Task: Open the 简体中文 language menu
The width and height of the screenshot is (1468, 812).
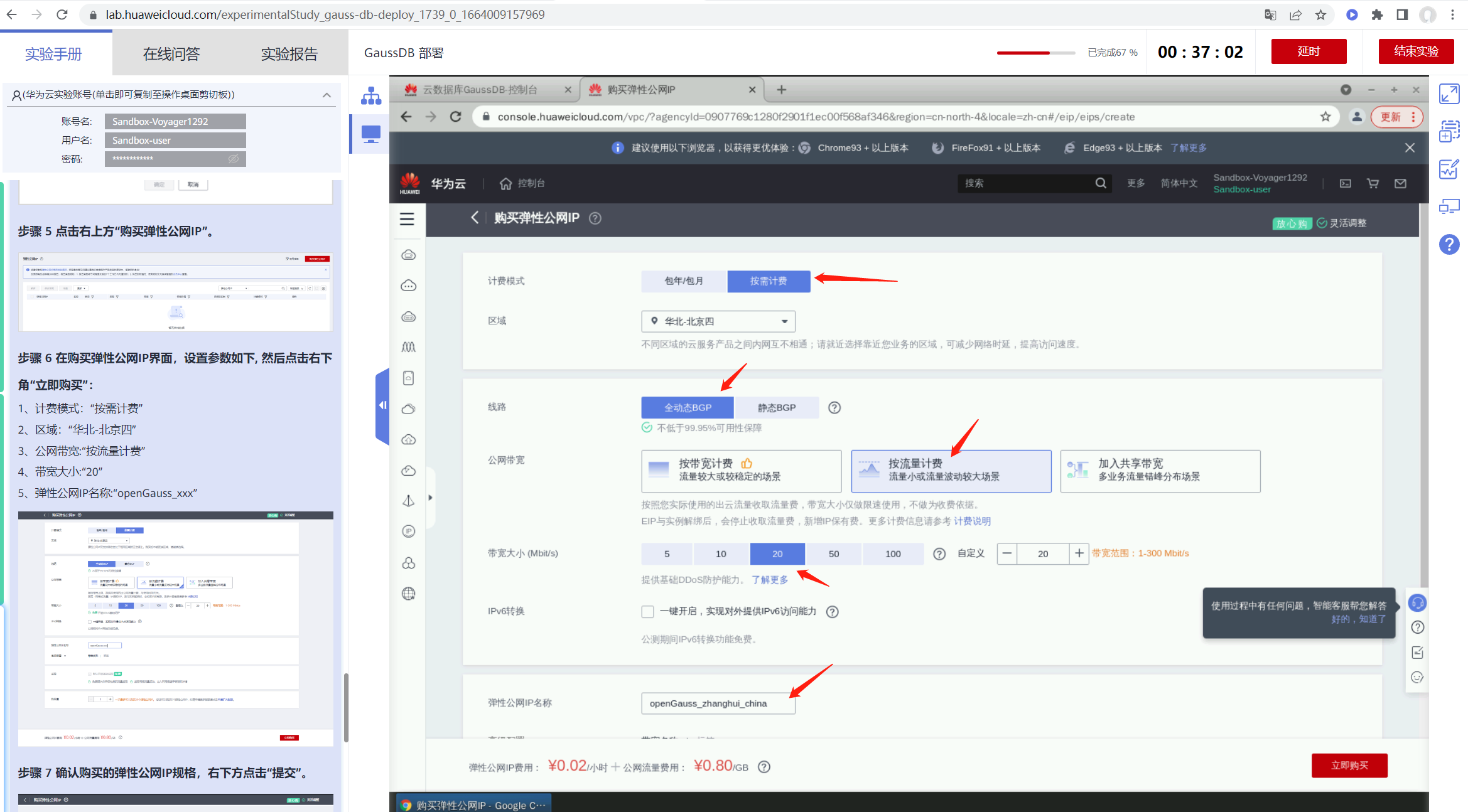Action: coord(1179,183)
